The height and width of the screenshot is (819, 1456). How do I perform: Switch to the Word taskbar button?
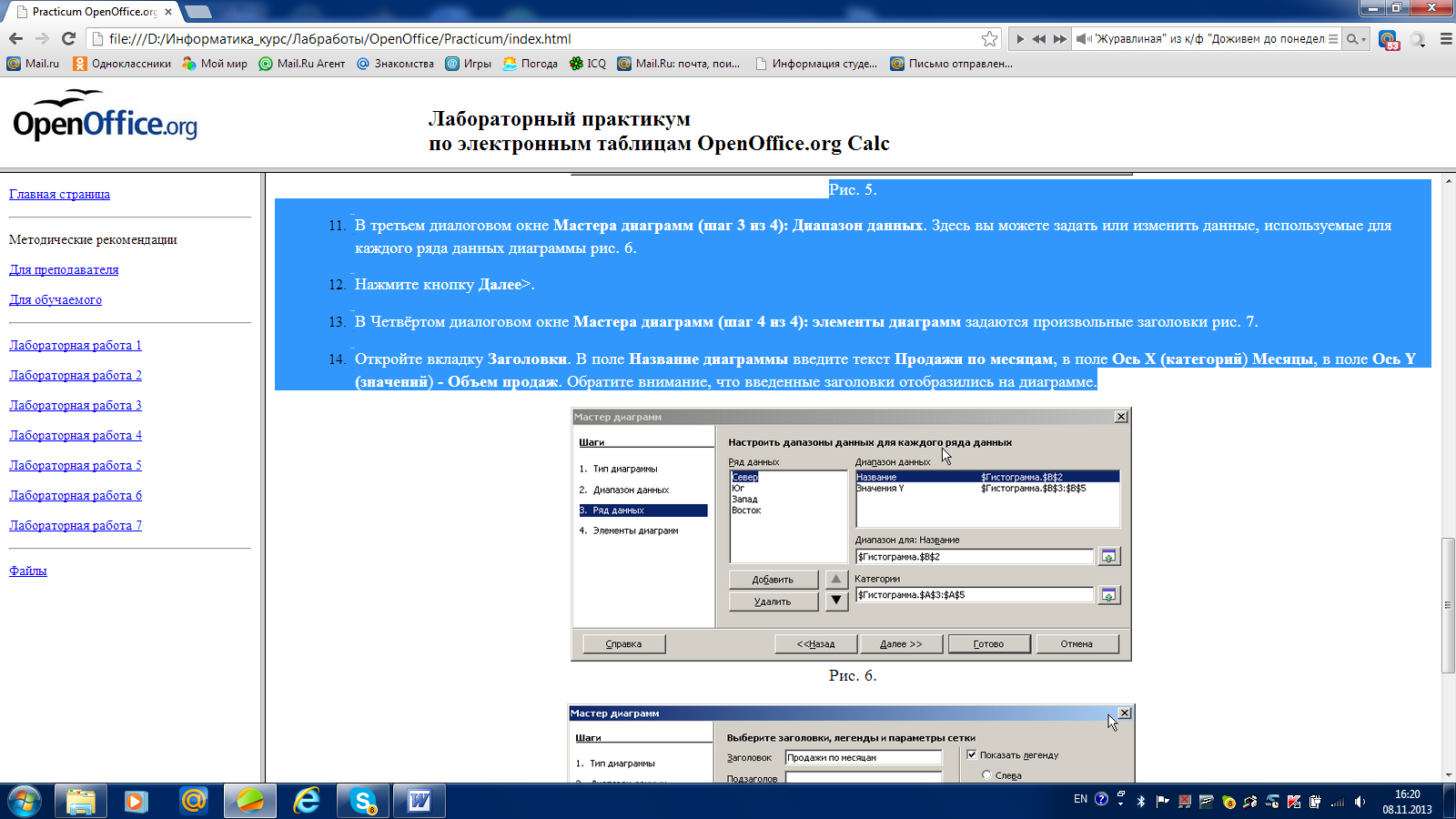click(x=420, y=801)
